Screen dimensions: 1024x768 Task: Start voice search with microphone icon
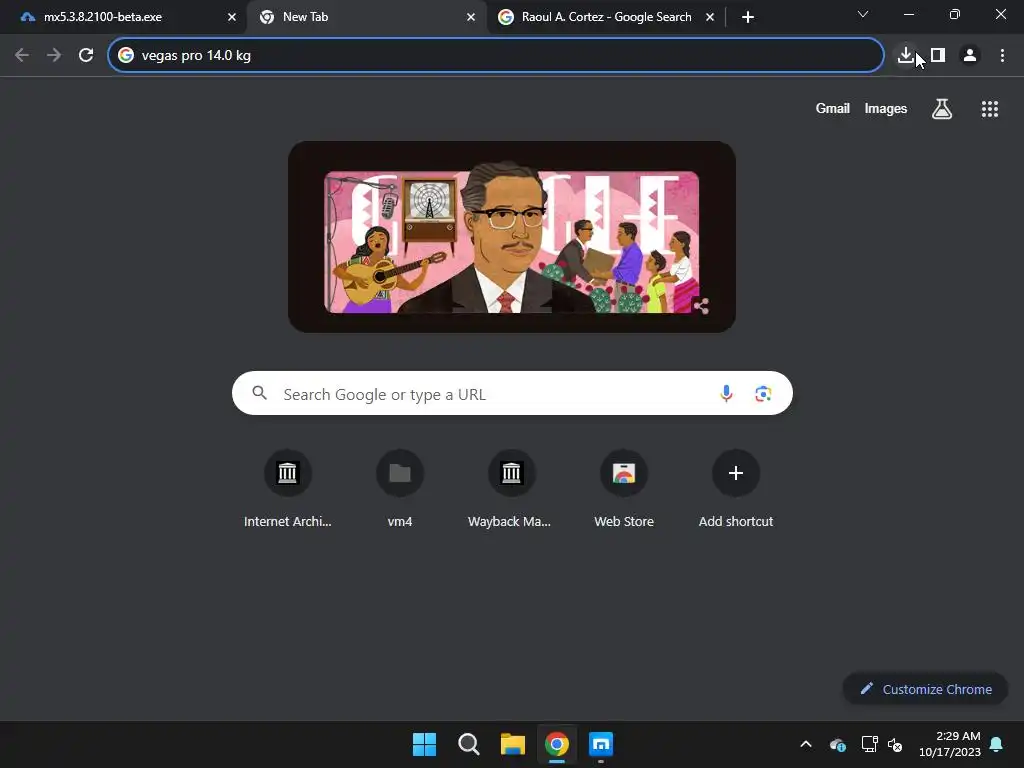tap(726, 393)
